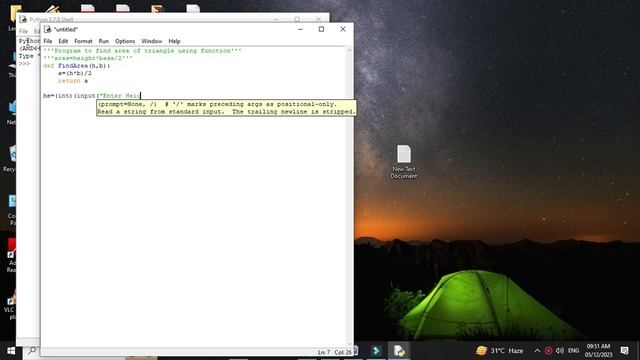Open the Windows Start menu

pos(11,351)
